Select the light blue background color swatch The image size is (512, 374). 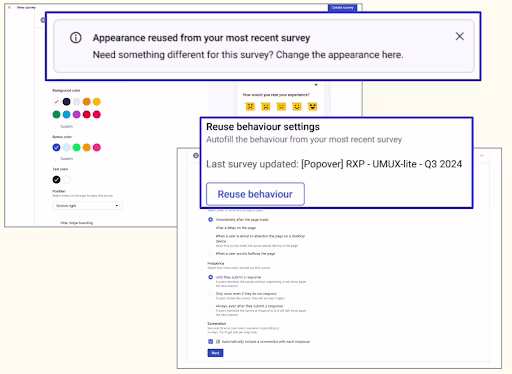[x=67, y=114]
